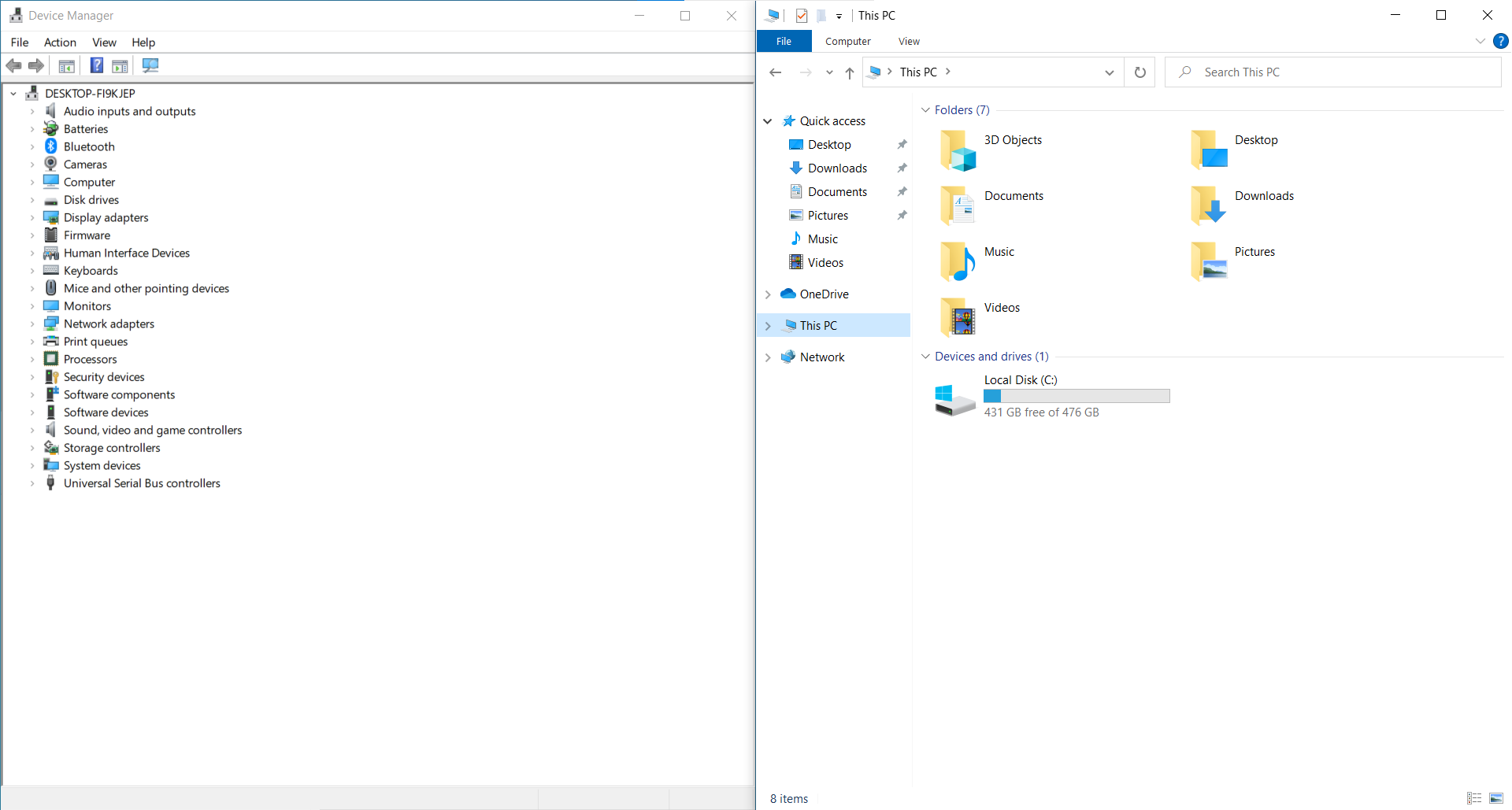Collapse the Folders (7) group
Screen dimensions: 1512x810
tap(926, 110)
